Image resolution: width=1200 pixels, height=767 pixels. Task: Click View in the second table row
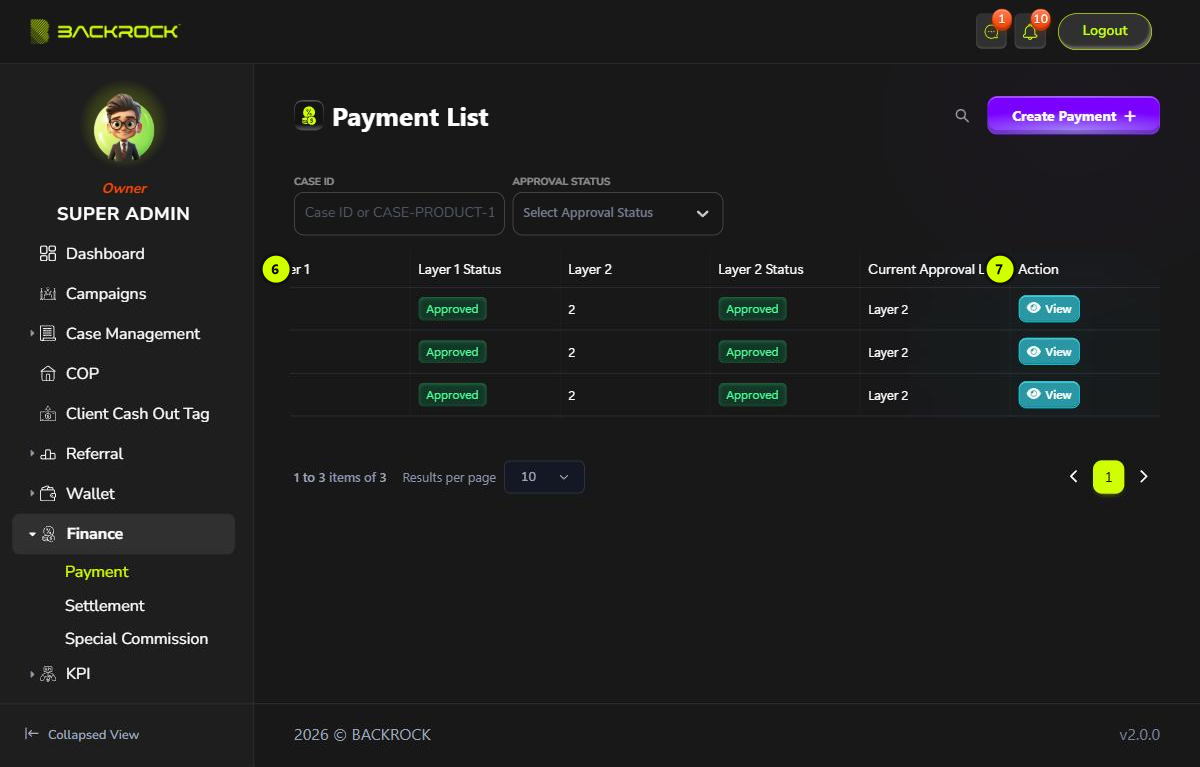[x=1049, y=352]
